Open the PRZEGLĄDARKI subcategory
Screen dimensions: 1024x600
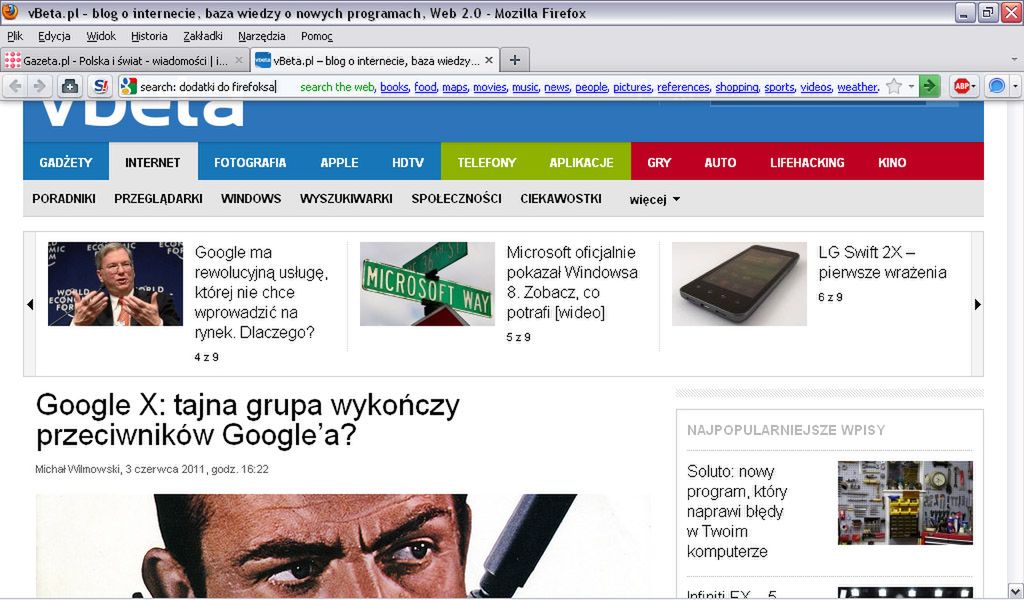pyautogui.click(x=158, y=198)
